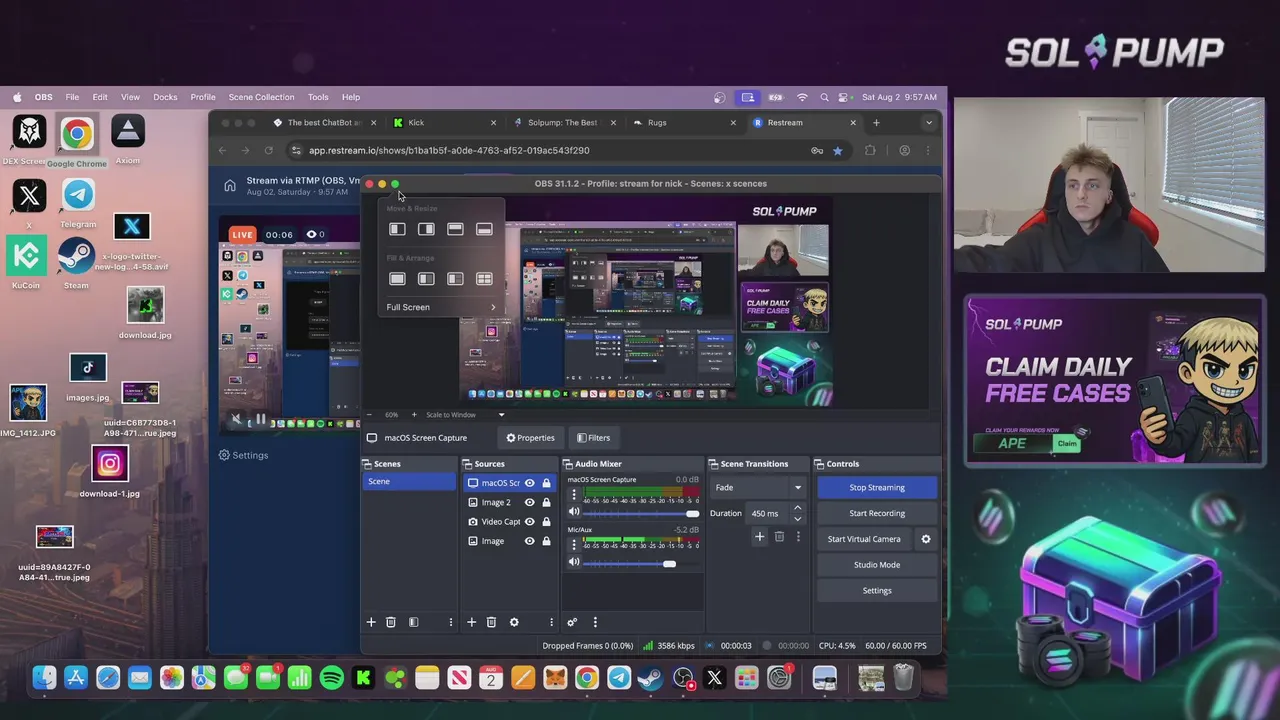The image size is (1280, 720).
Task: Toggle lock on Image source
Action: [x=546, y=541]
